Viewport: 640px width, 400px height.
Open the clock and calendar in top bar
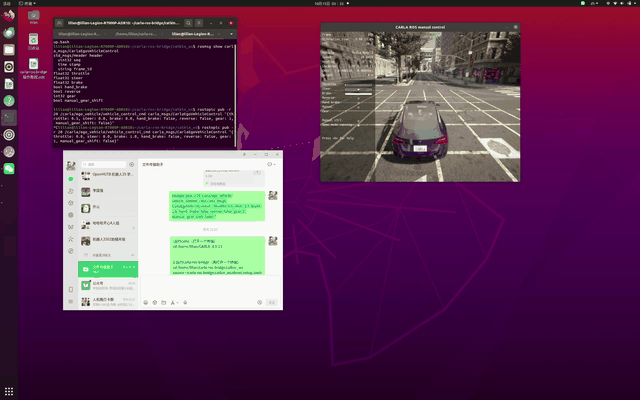[331, 3]
